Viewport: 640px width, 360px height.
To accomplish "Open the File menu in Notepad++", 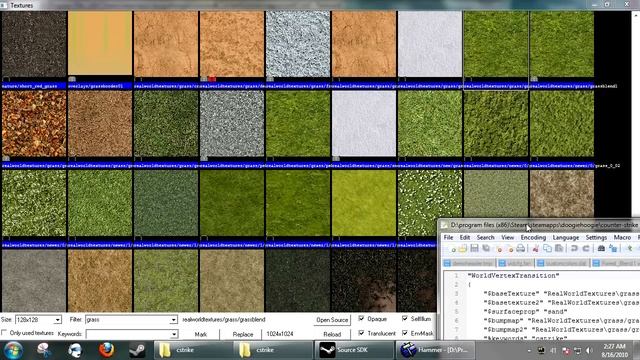I will 448,238.
